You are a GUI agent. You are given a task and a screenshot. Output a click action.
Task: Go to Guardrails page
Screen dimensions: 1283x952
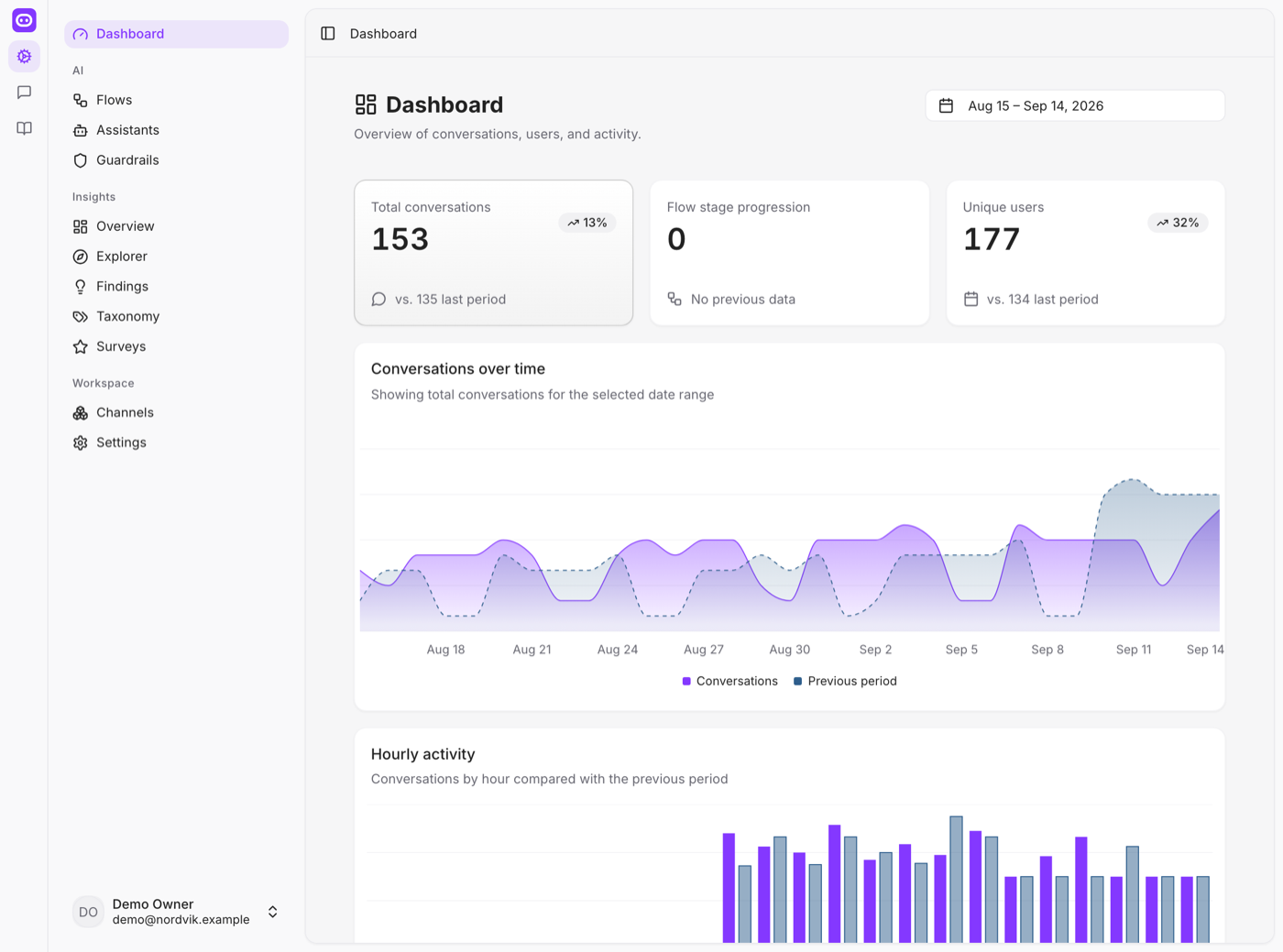coord(176,160)
